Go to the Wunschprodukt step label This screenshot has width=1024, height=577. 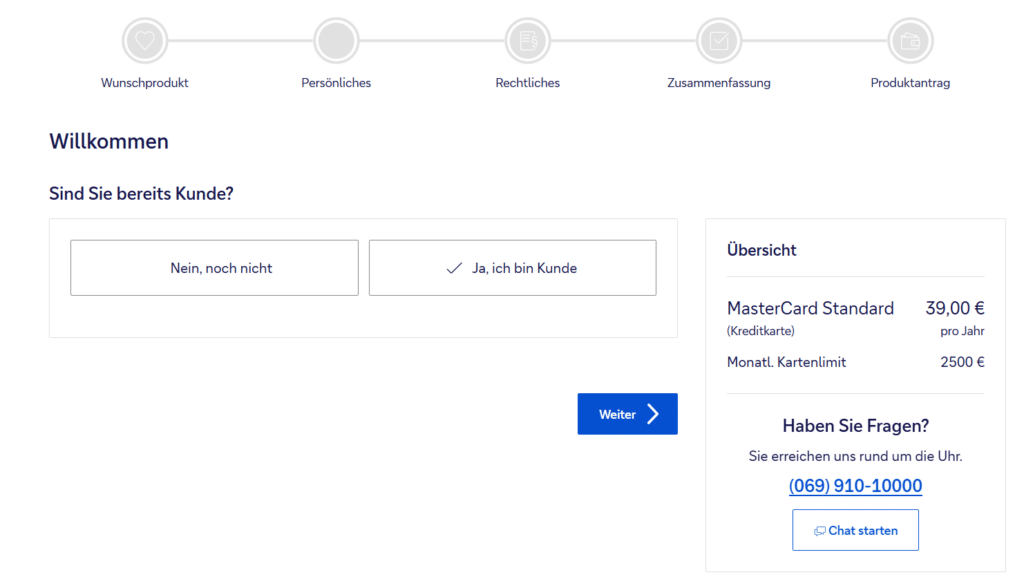tap(145, 83)
